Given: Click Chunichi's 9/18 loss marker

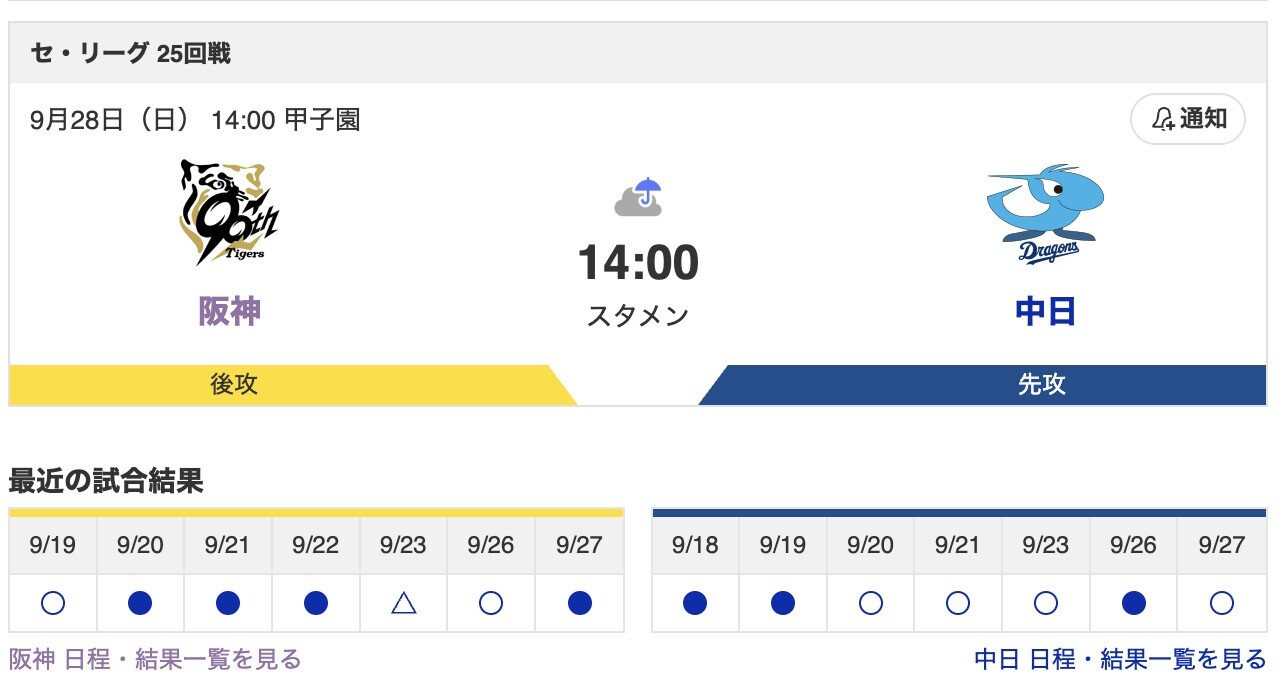Looking at the screenshot, I should pyautogui.click(x=695, y=603).
